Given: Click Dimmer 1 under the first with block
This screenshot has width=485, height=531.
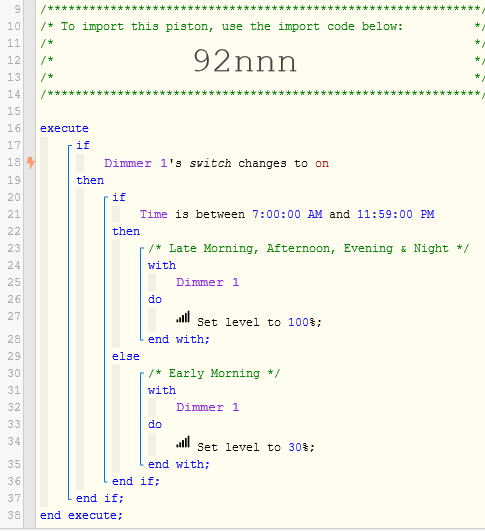Looking at the screenshot, I should 208,282.
